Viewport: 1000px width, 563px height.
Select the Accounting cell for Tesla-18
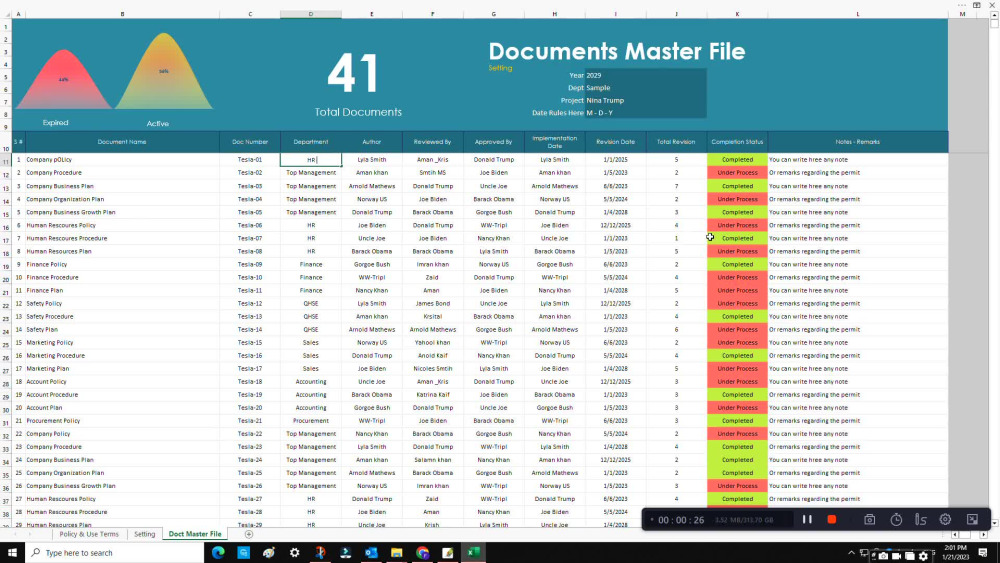311,382
